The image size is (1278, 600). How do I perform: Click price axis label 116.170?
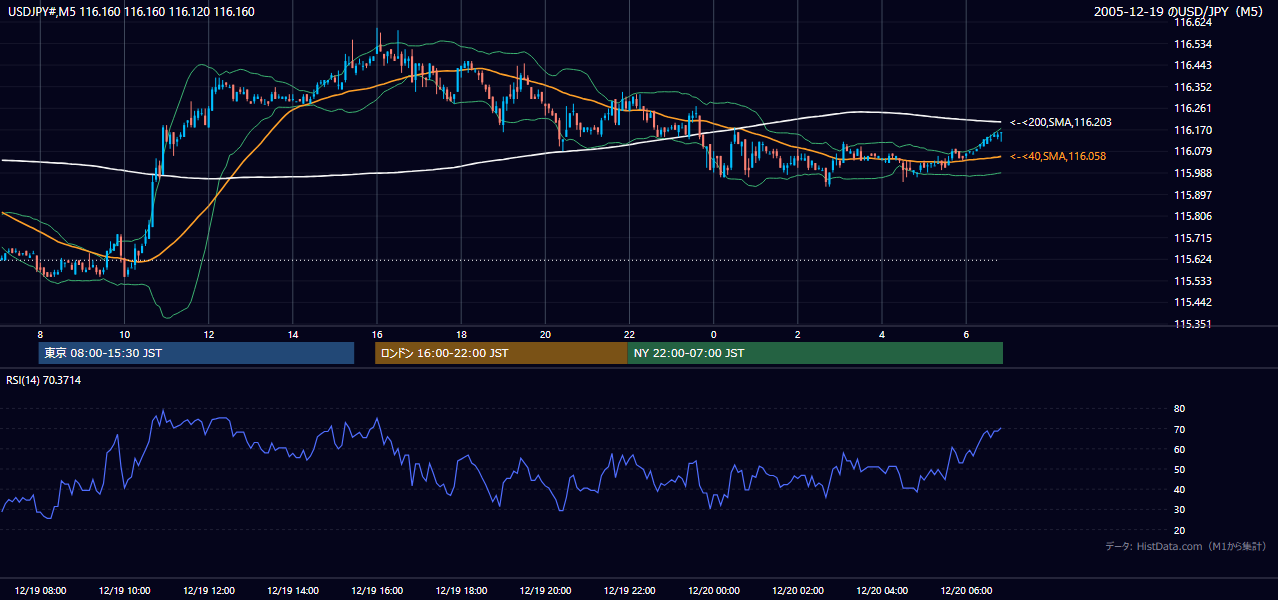click(x=1192, y=130)
